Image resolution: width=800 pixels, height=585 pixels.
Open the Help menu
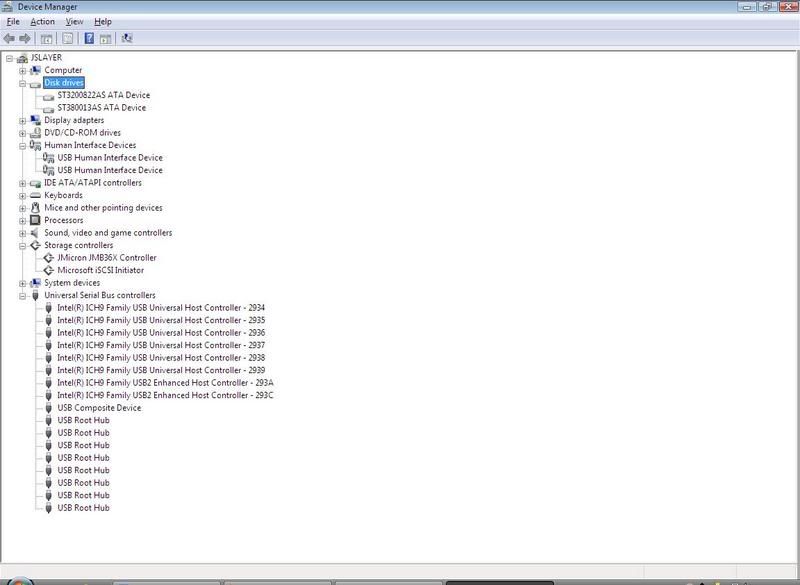point(103,21)
